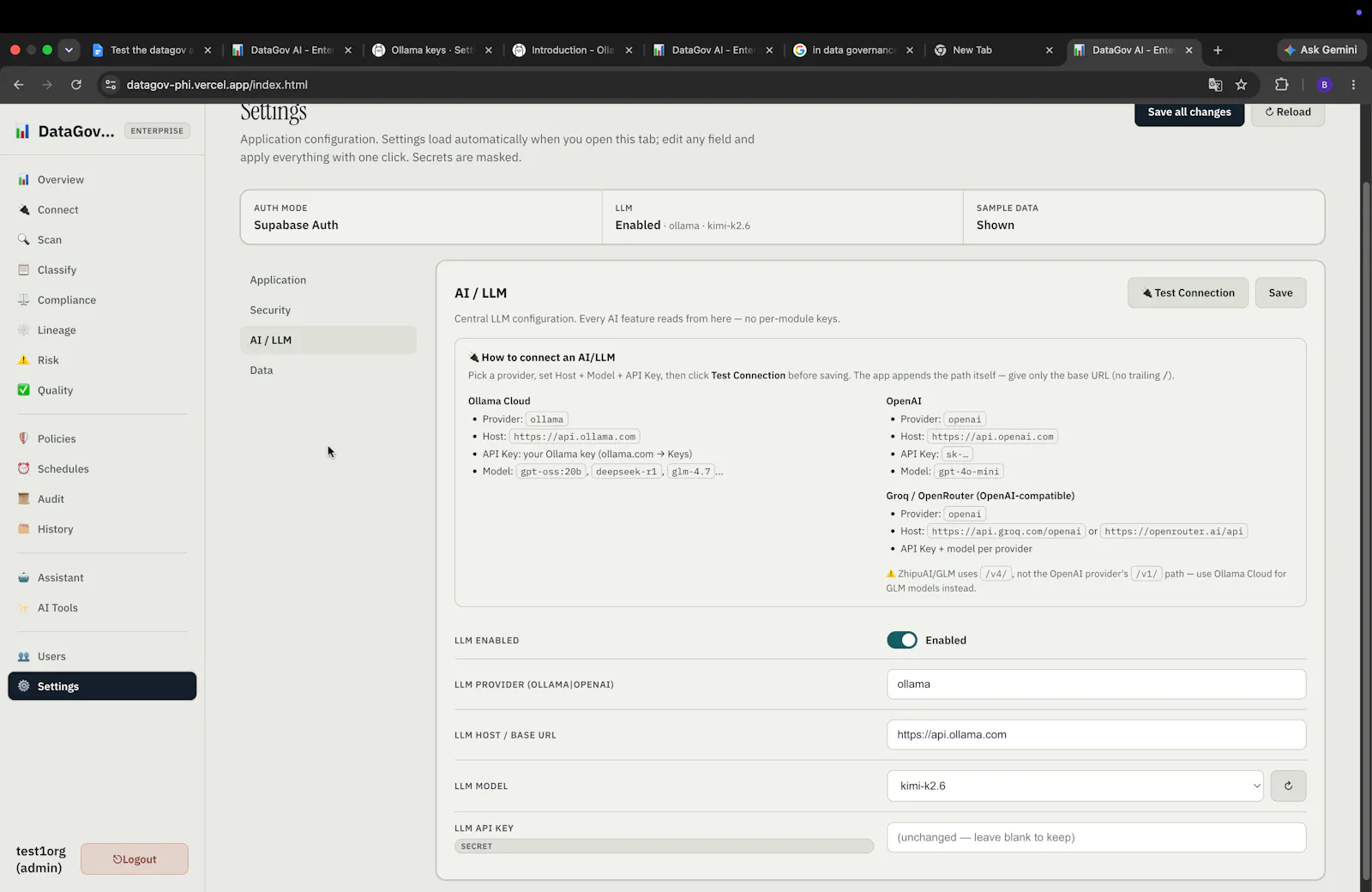Switch to the Ollama keys browser tab
This screenshot has width=1372, height=892.
[431, 50]
